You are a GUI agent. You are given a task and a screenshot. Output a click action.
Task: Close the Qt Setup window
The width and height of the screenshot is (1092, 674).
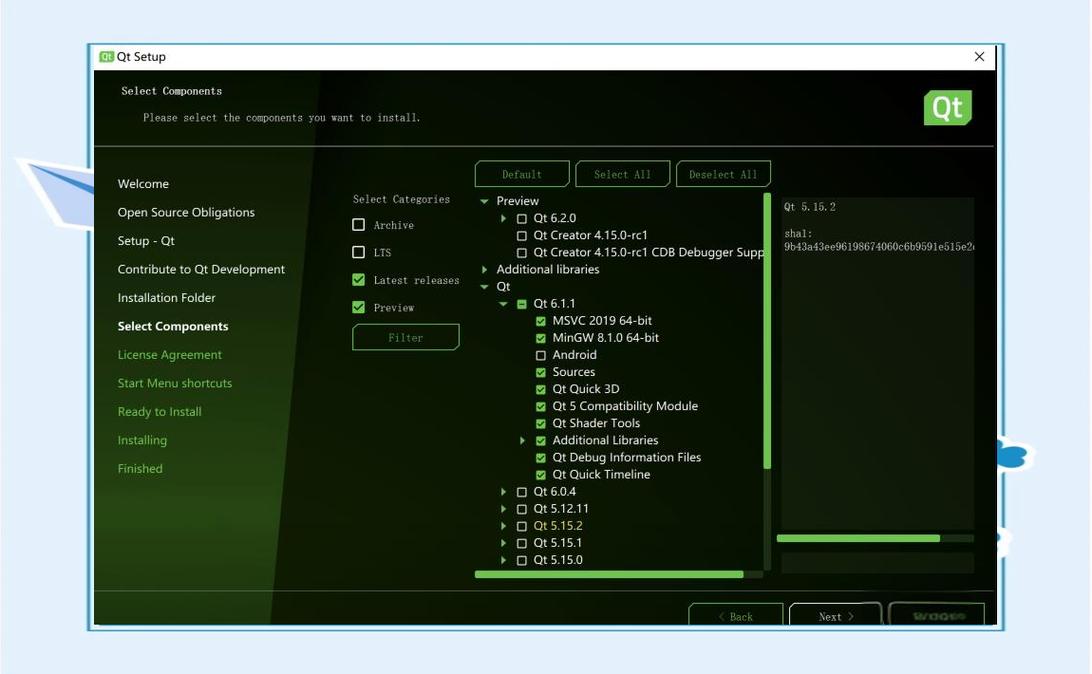pos(979,56)
